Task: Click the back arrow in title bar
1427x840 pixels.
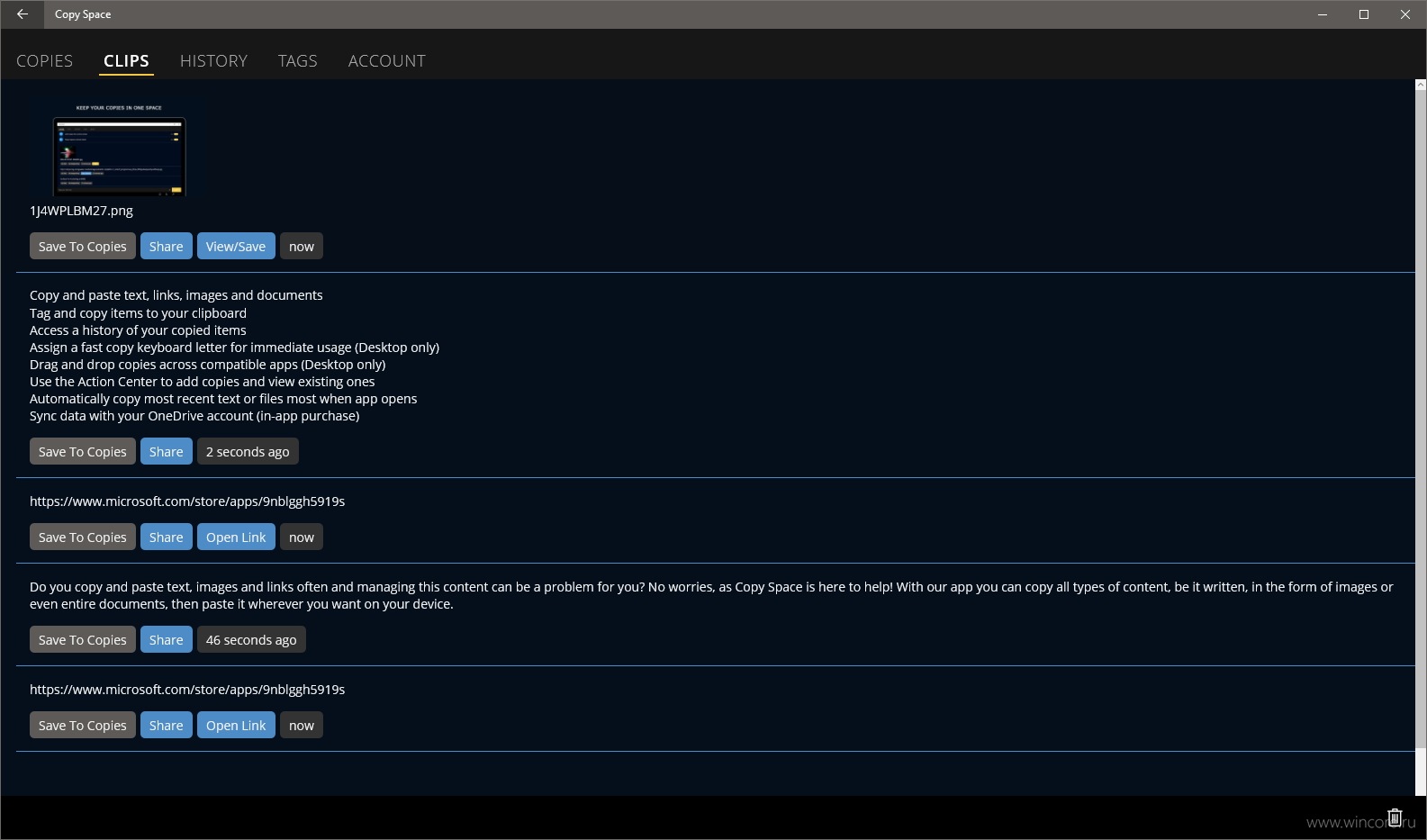Action: point(22,14)
